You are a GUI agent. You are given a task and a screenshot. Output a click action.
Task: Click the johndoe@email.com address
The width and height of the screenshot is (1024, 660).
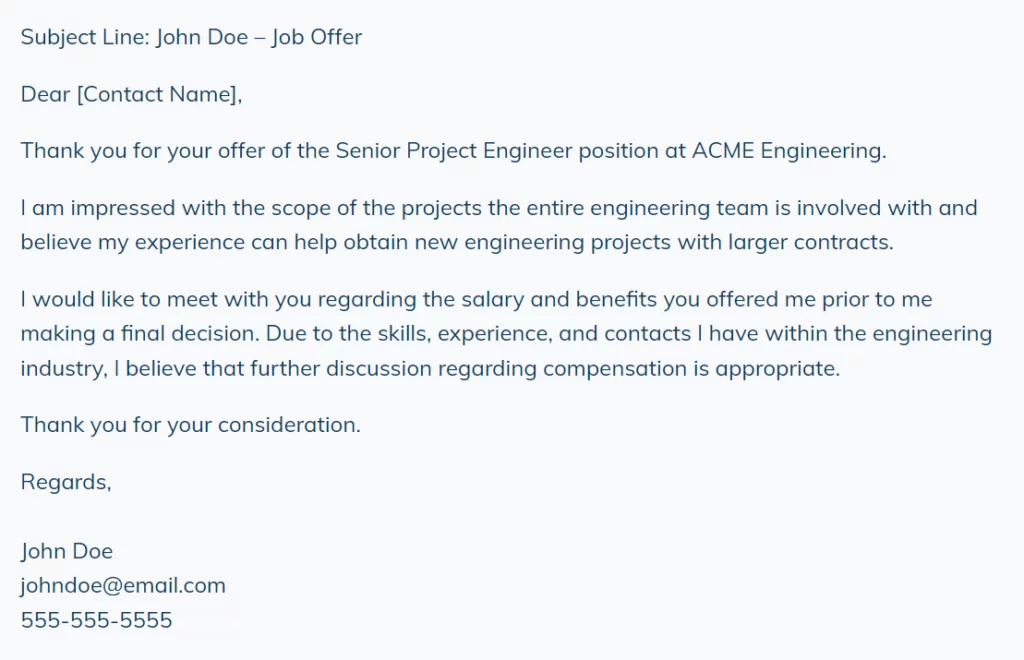[x=123, y=586]
